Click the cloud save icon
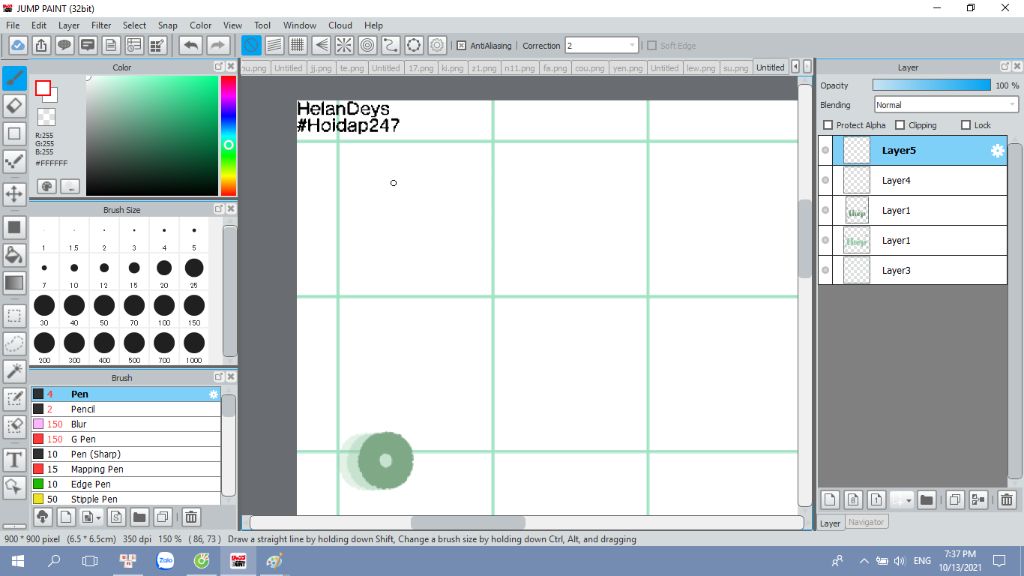Screen dimensions: 1024x576 coord(18,46)
